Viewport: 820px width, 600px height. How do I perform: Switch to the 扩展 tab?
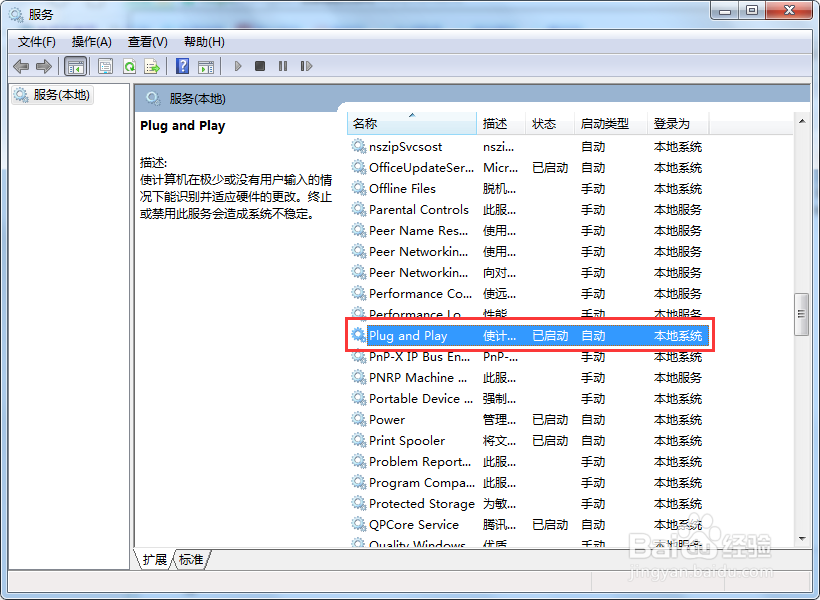[x=154, y=560]
